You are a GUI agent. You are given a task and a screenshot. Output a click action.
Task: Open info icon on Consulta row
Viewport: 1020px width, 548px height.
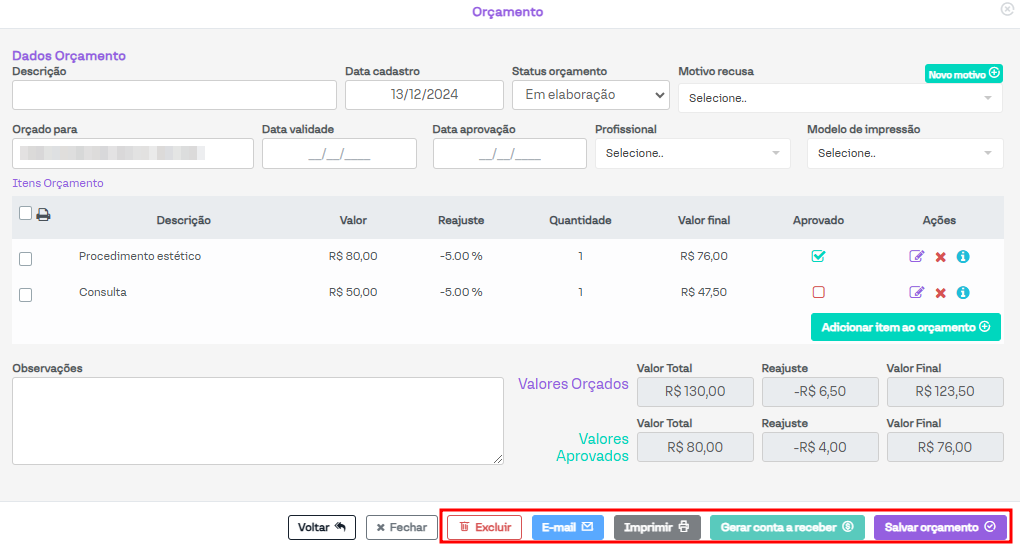pos(963,292)
